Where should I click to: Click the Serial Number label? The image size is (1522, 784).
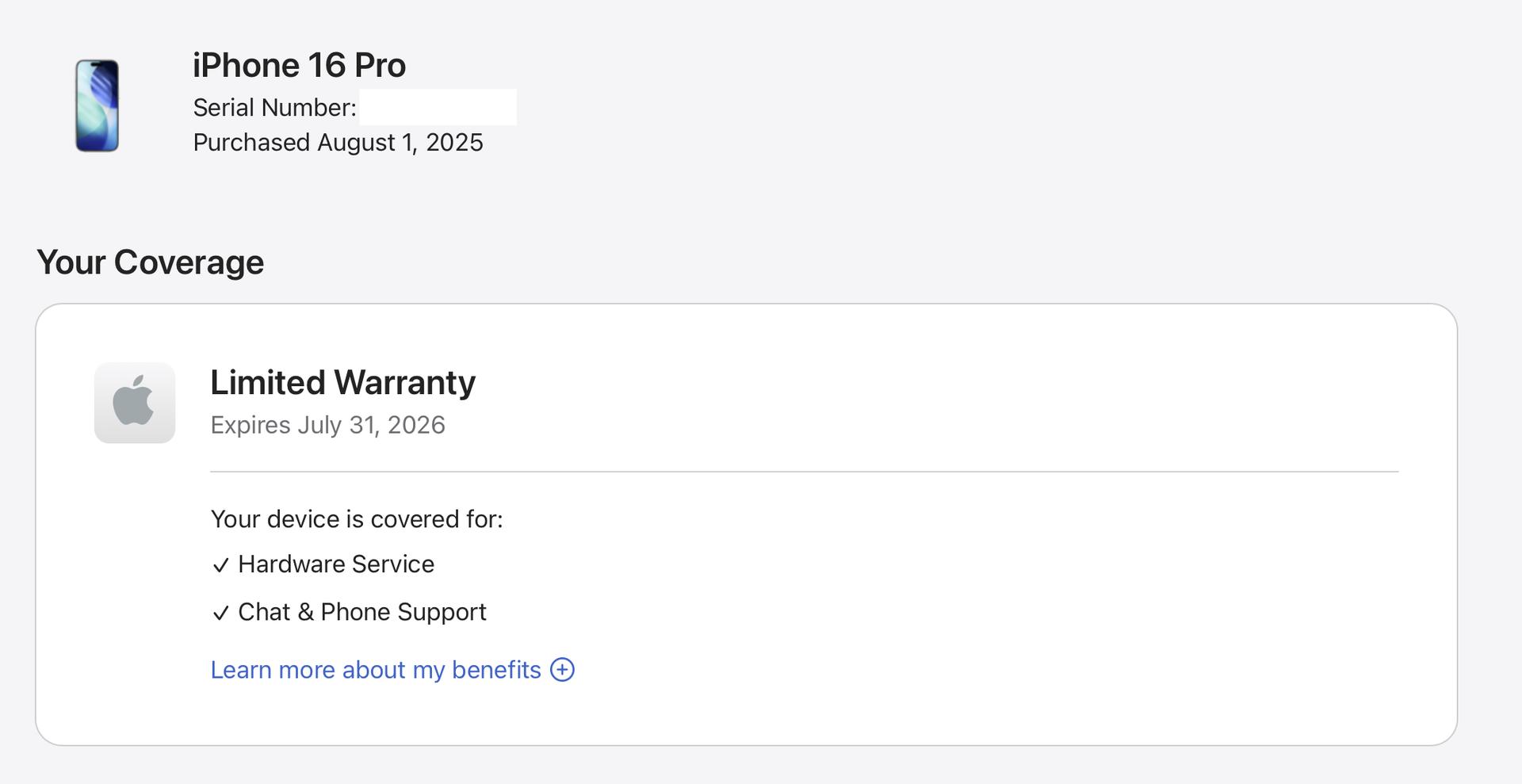tap(274, 108)
